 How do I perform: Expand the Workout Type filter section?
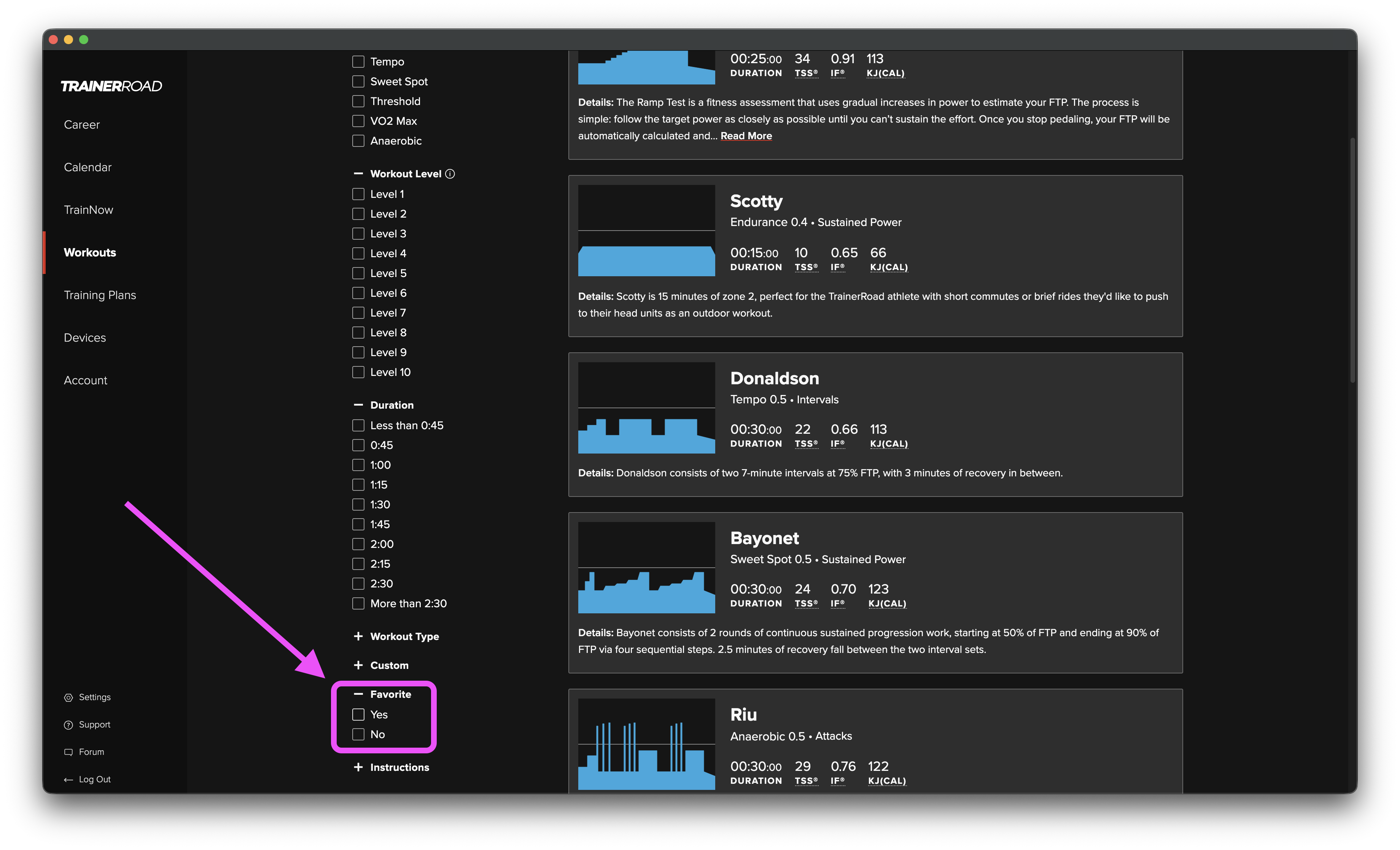click(358, 637)
